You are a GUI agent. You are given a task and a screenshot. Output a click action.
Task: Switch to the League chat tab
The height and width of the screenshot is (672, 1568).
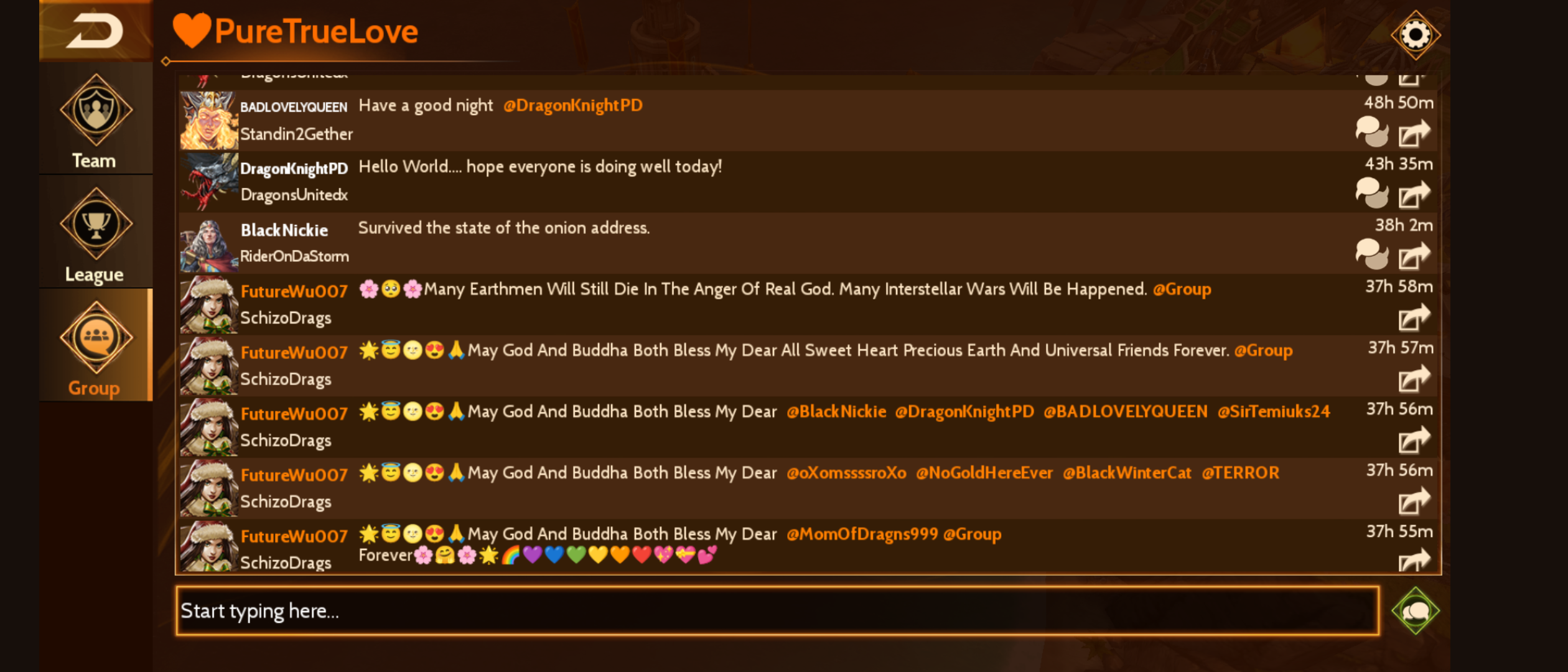[96, 232]
